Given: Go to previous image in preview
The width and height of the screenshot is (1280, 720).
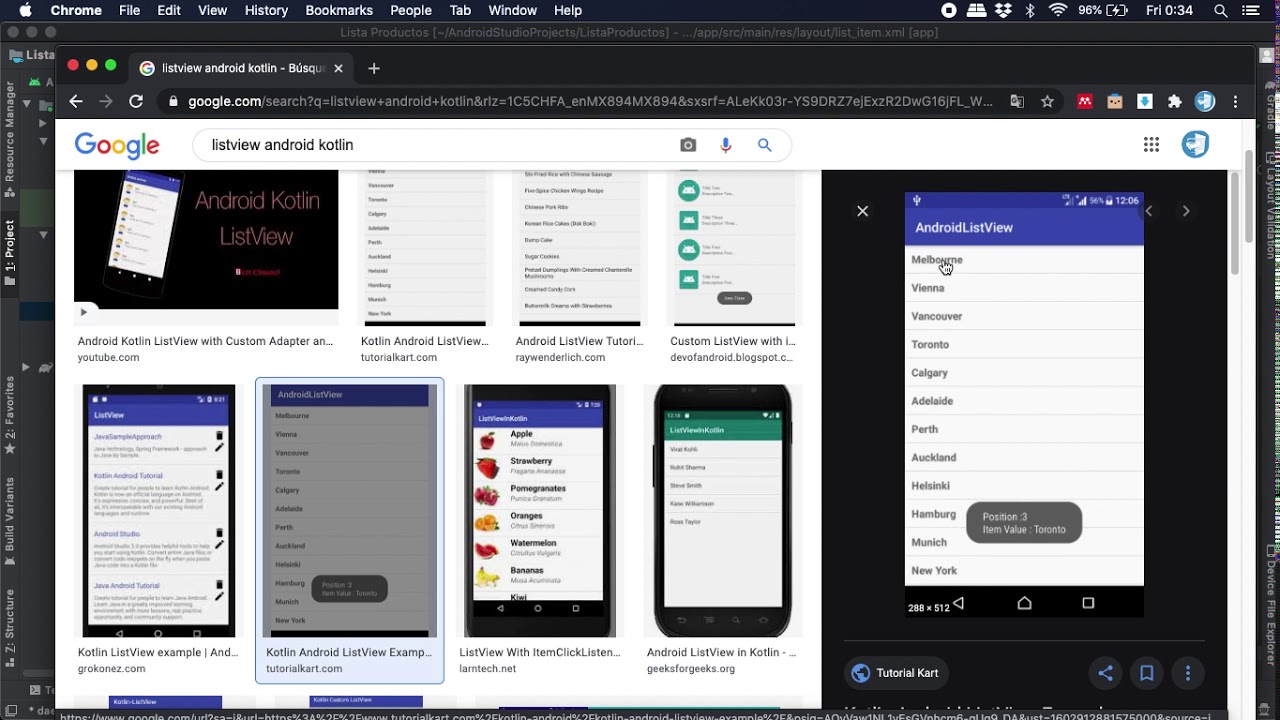Looking at the screenshot, I should 1149,211.
